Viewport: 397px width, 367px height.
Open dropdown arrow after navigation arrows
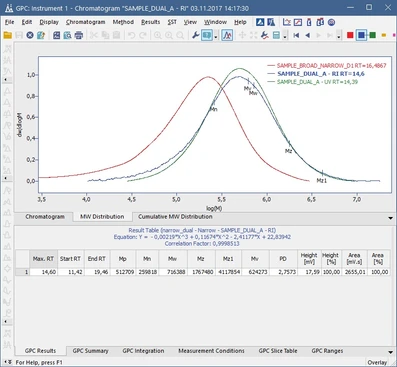pos(339,36)
